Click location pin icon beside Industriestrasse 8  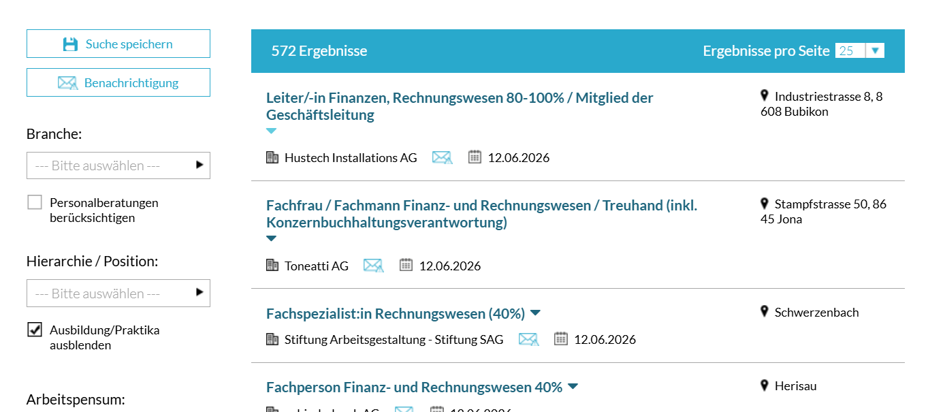pyautogui.click(x=765, y=96)
